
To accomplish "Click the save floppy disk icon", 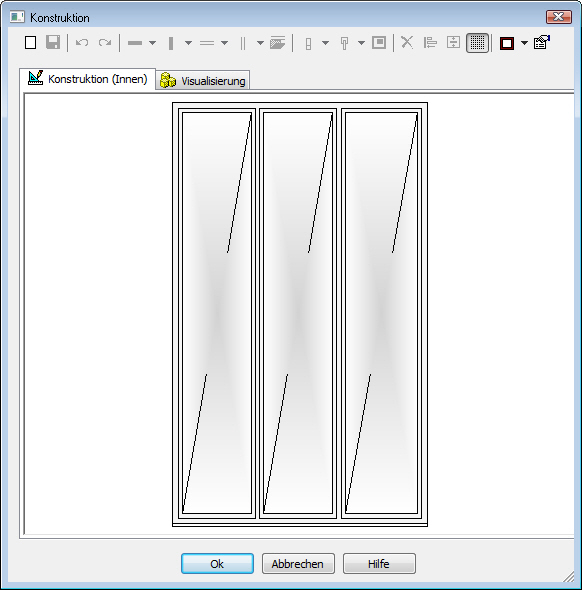I will coord(53,43).
